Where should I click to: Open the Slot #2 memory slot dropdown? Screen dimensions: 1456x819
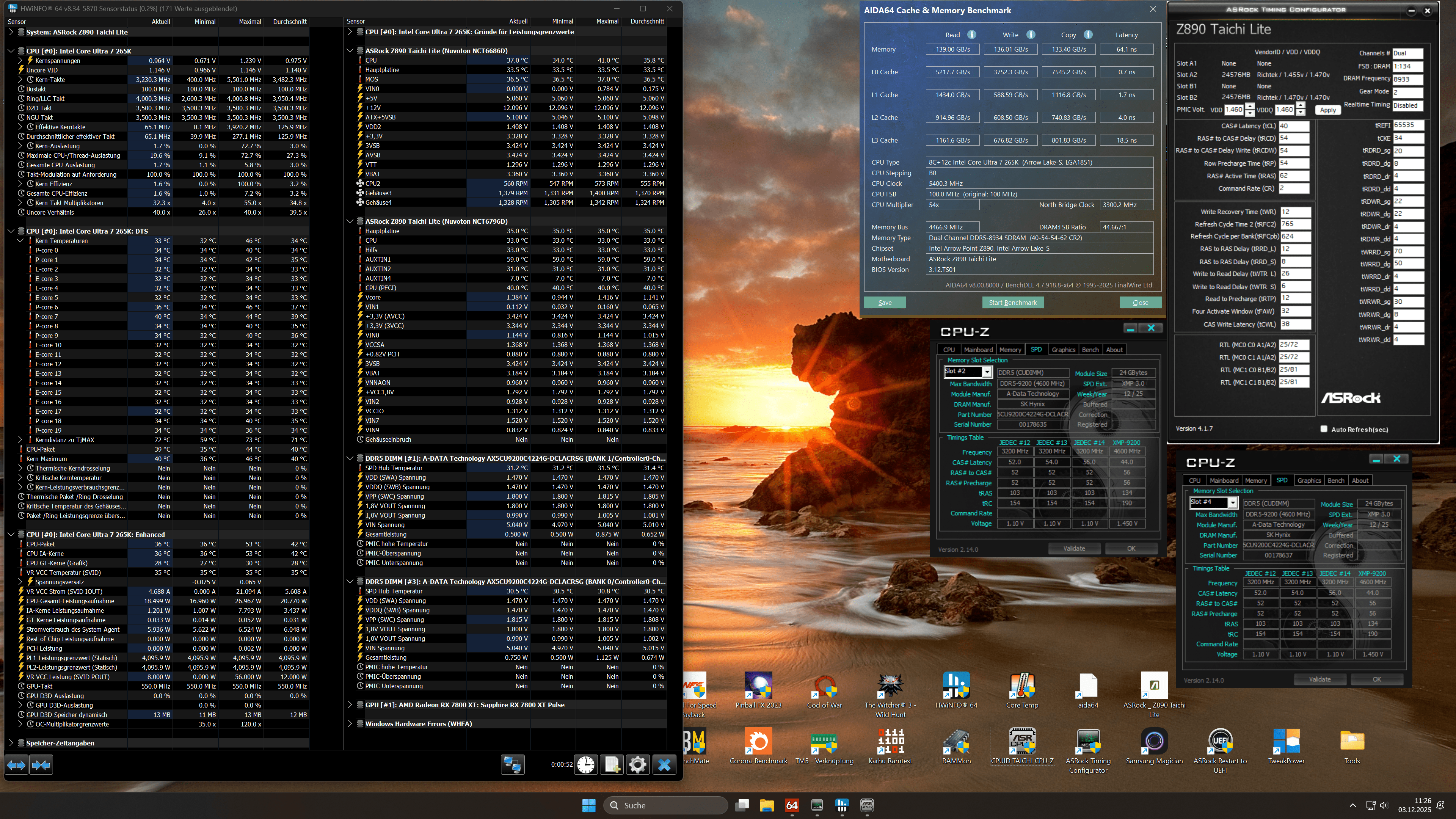coord(986,372)
